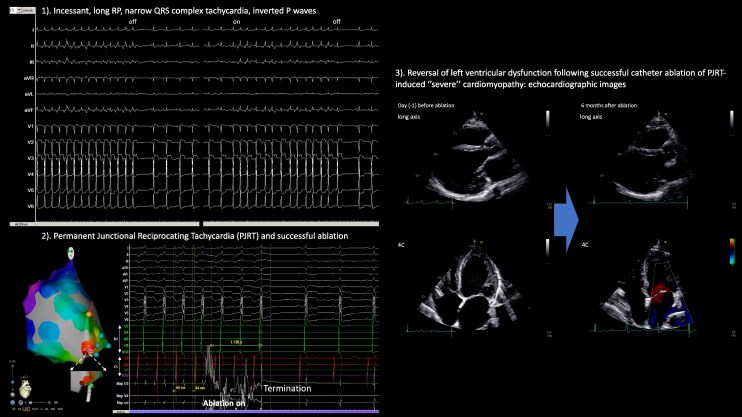The width and height of the screenshot is (742, 417).
Task: Select the 6 months after ablation 4C image
Action: [646, 286]
